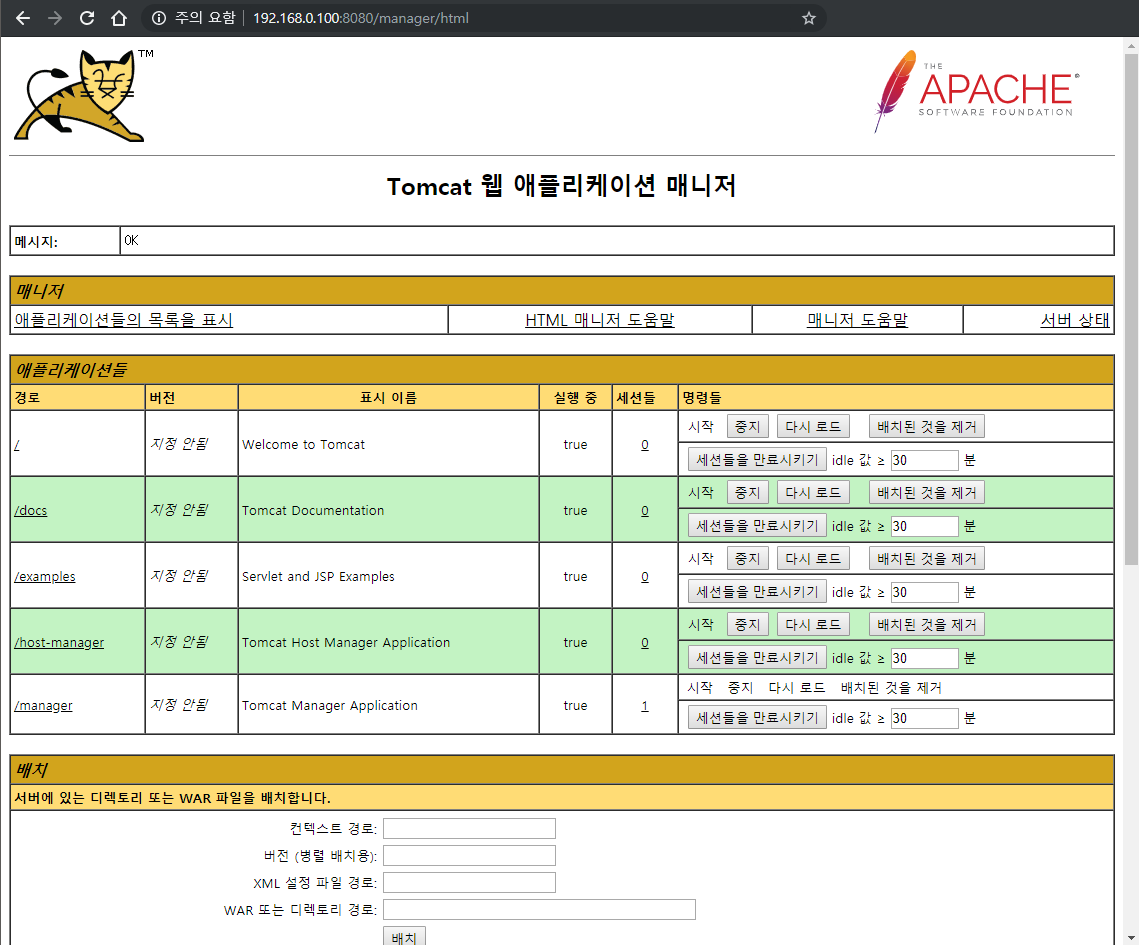
Task: Focus XML 설정 파일 경로 input field
Action: (x=469, y=883)
